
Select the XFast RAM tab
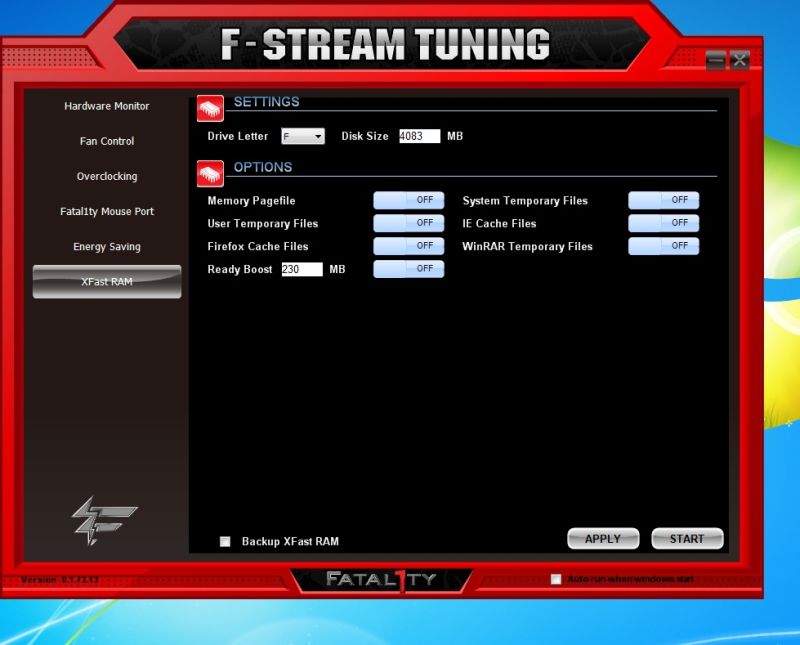107,282
